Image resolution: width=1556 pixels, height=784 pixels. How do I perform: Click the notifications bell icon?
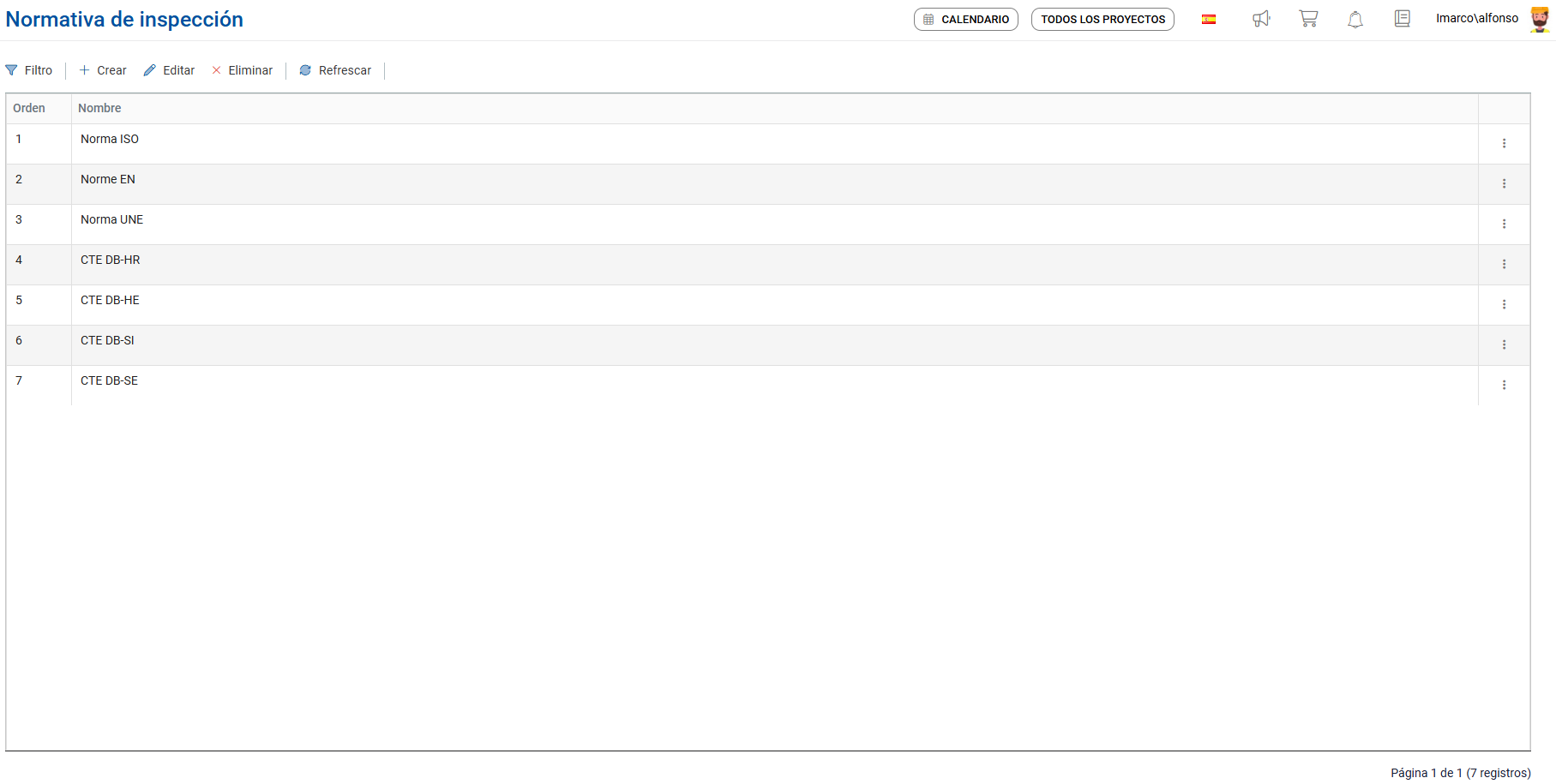1355,19
